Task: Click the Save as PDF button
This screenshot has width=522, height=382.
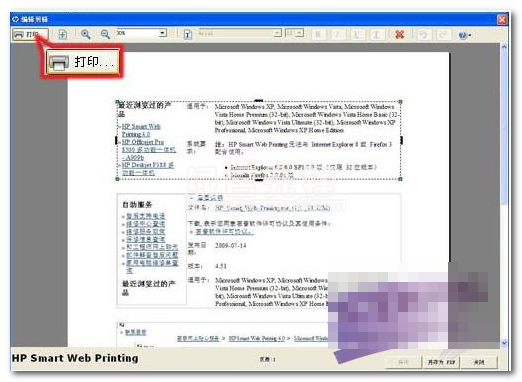Action: point(441,362)
